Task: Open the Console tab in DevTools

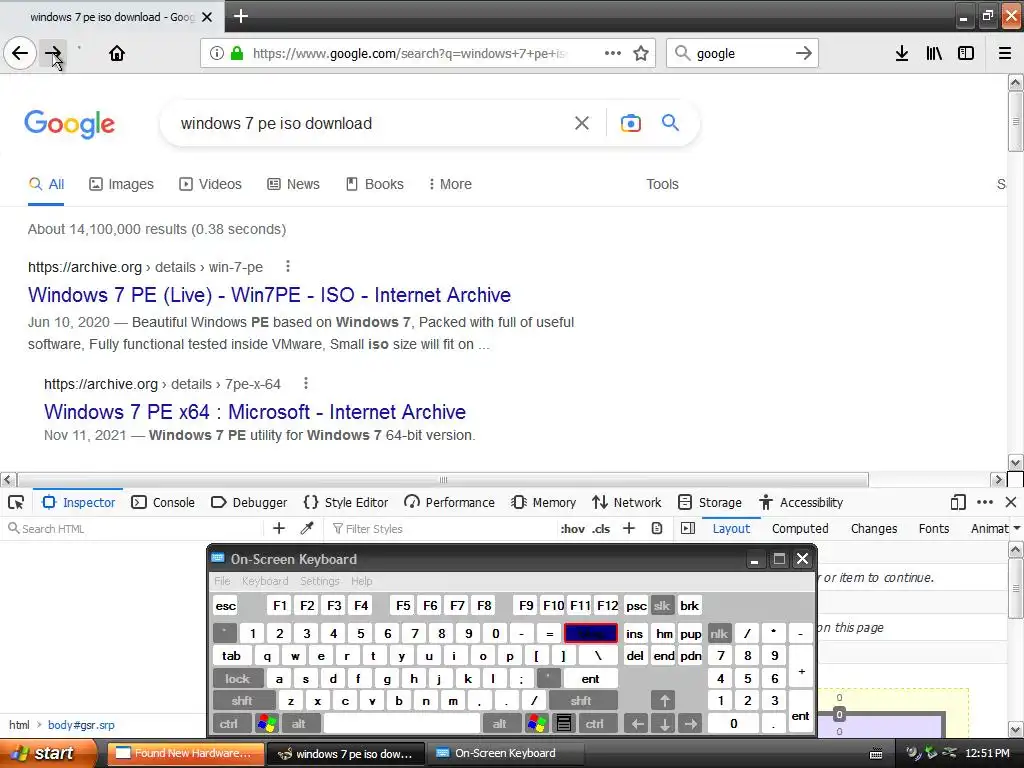Action: click(163, 502)
